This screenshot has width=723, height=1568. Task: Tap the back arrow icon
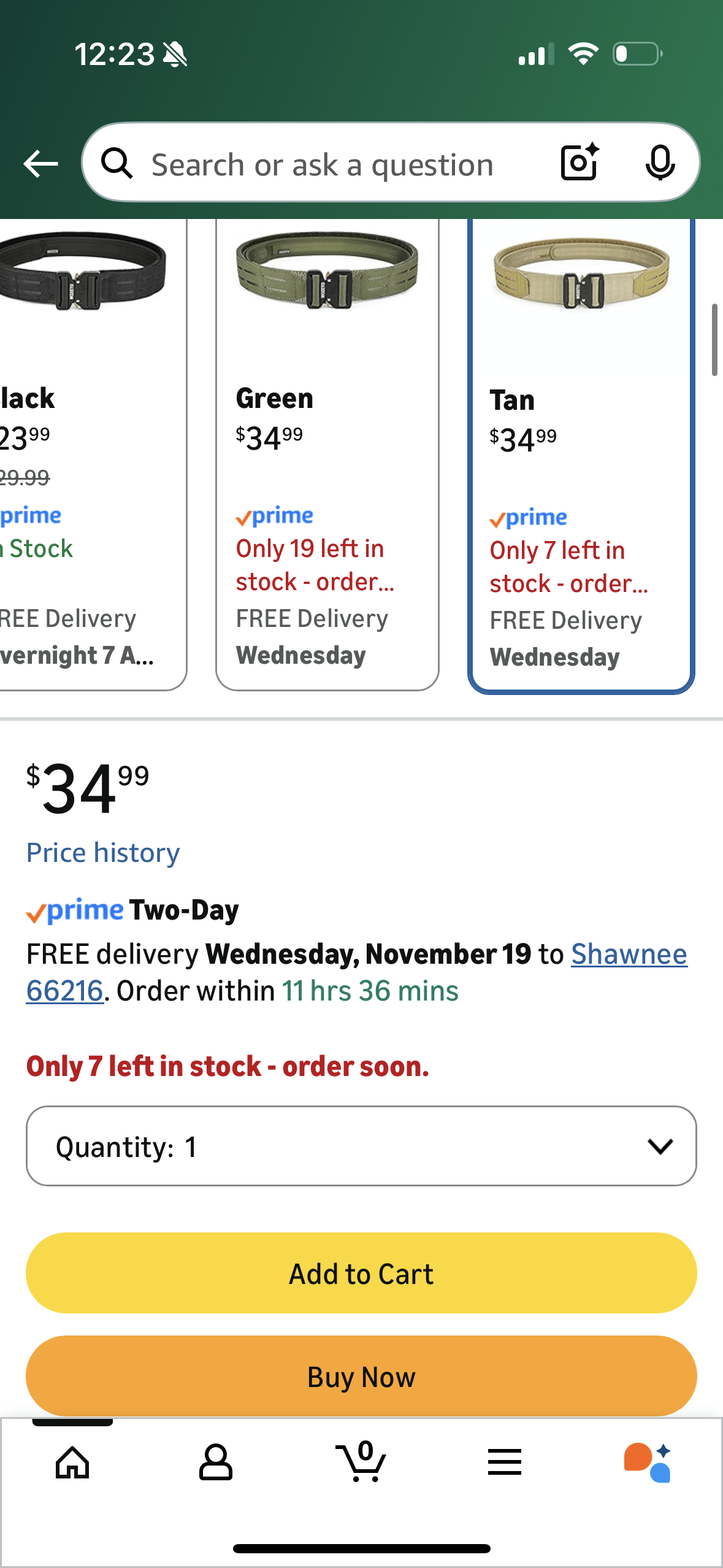pyautogui.click(x=40, y=164)
